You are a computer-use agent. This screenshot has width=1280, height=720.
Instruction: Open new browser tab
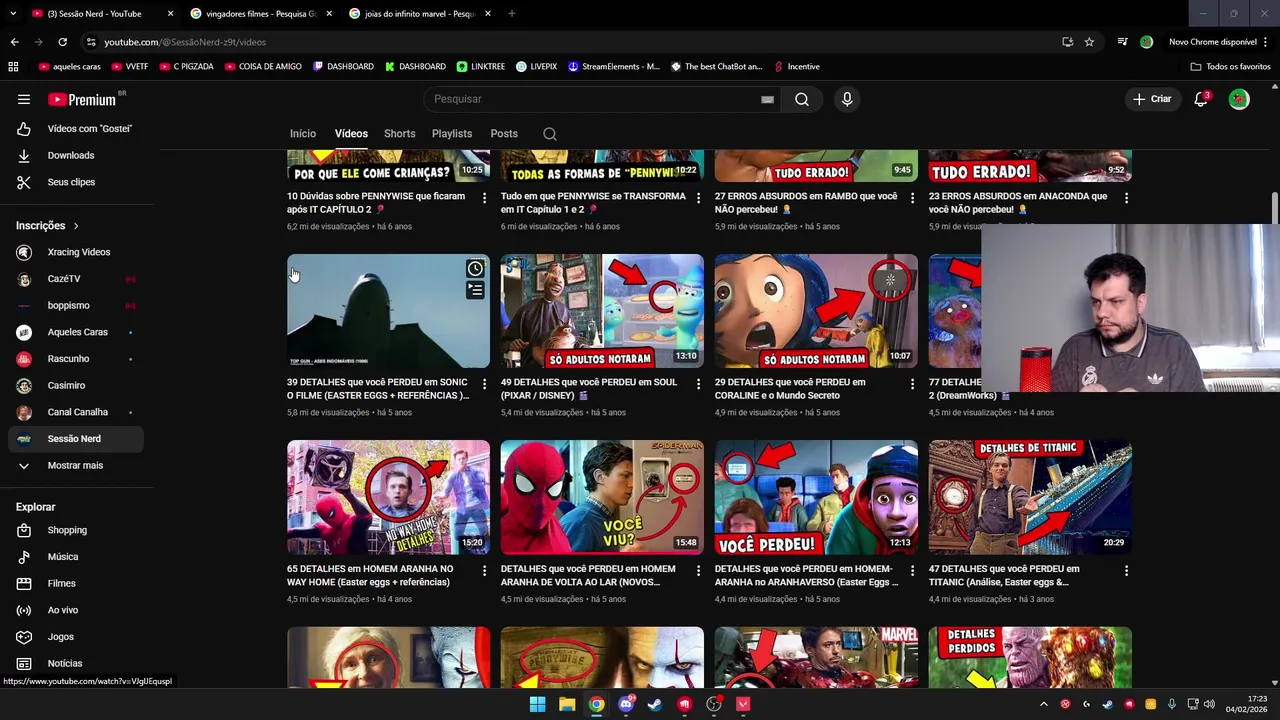511,14
